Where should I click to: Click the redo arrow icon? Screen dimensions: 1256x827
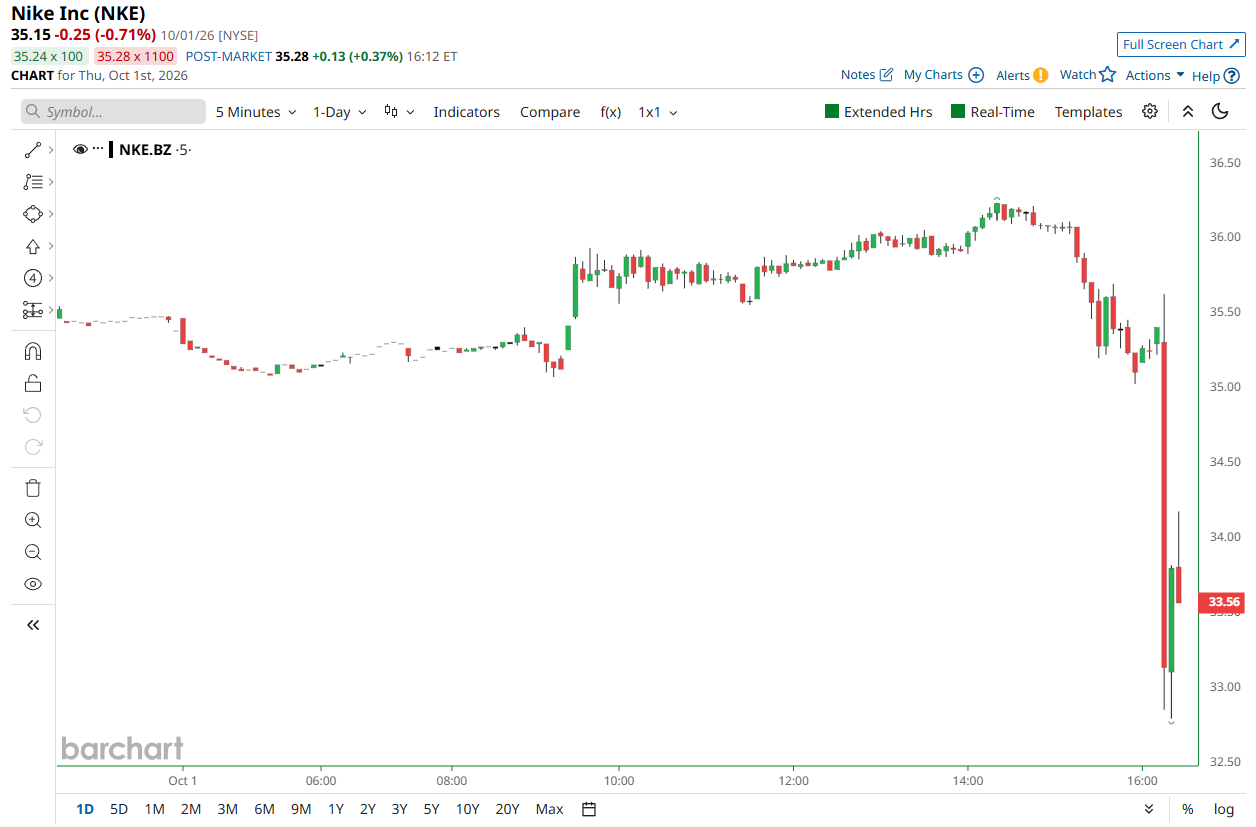coord(33,447)
